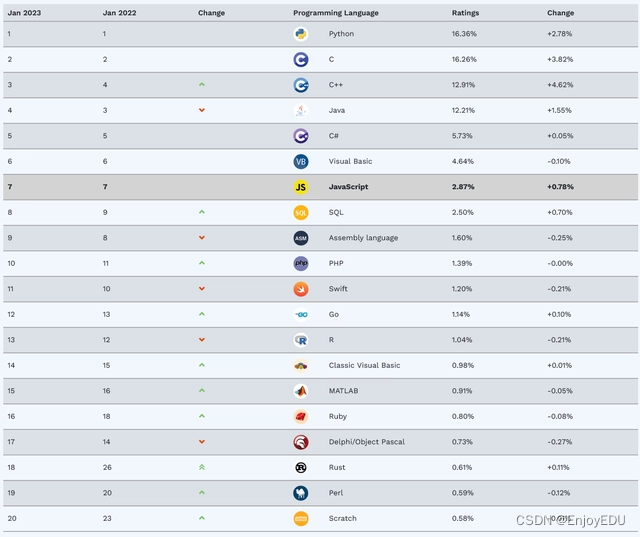Click the SQL language icon
This screenshot has height=537, width=640.
(301, 212)
